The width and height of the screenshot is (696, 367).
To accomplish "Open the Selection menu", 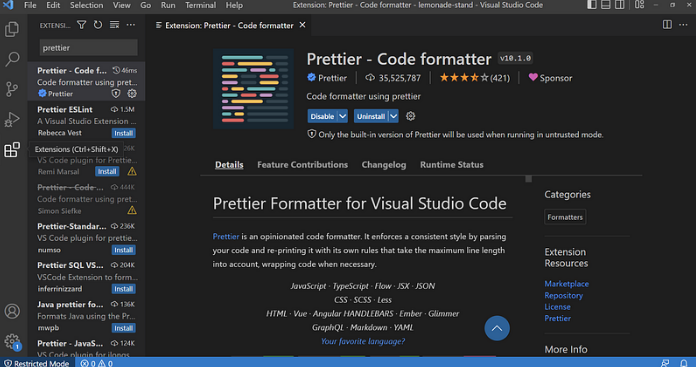I will coord(86,5).
